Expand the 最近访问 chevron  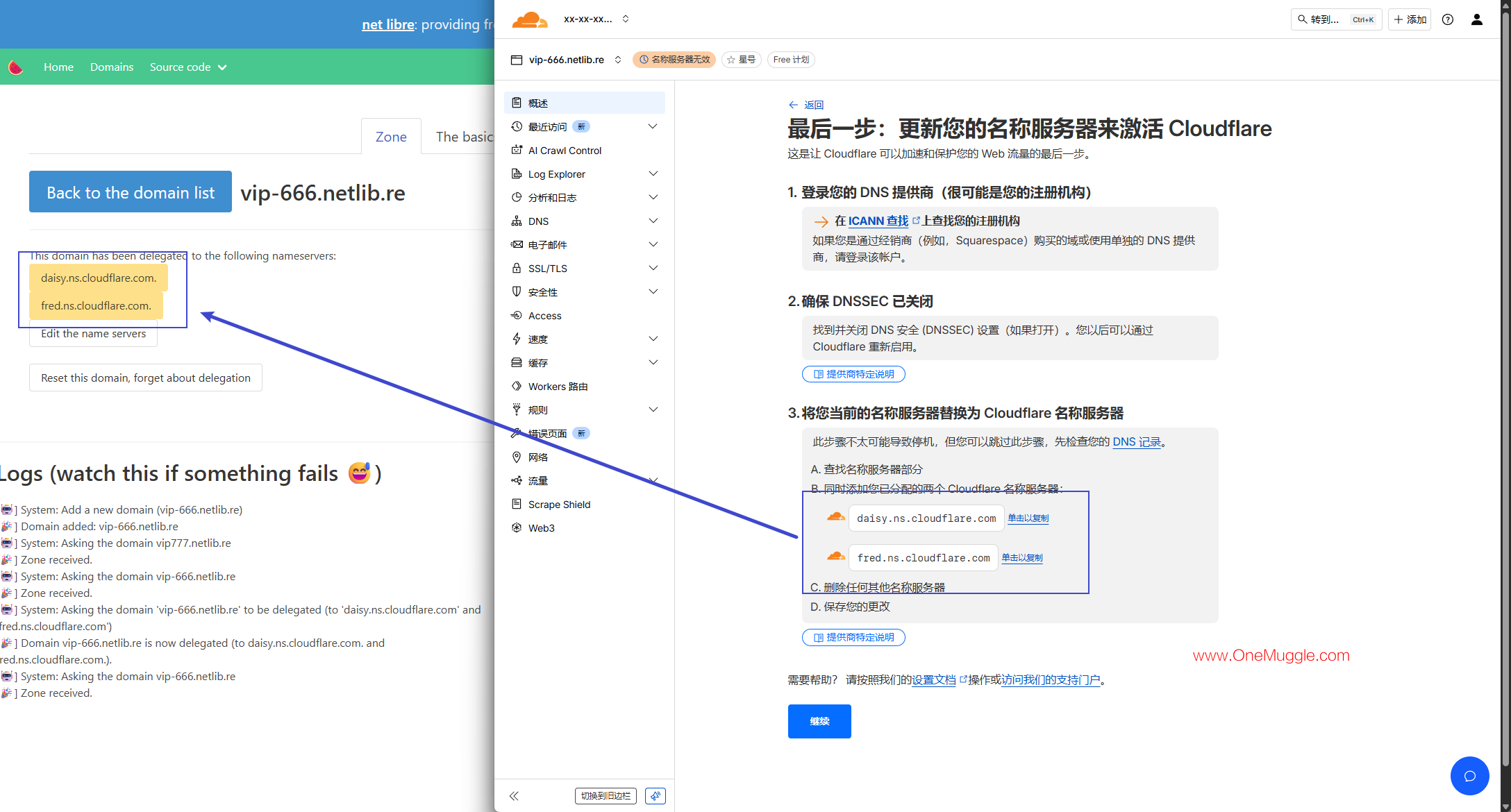pyautogui.click(x=653, y=126)
